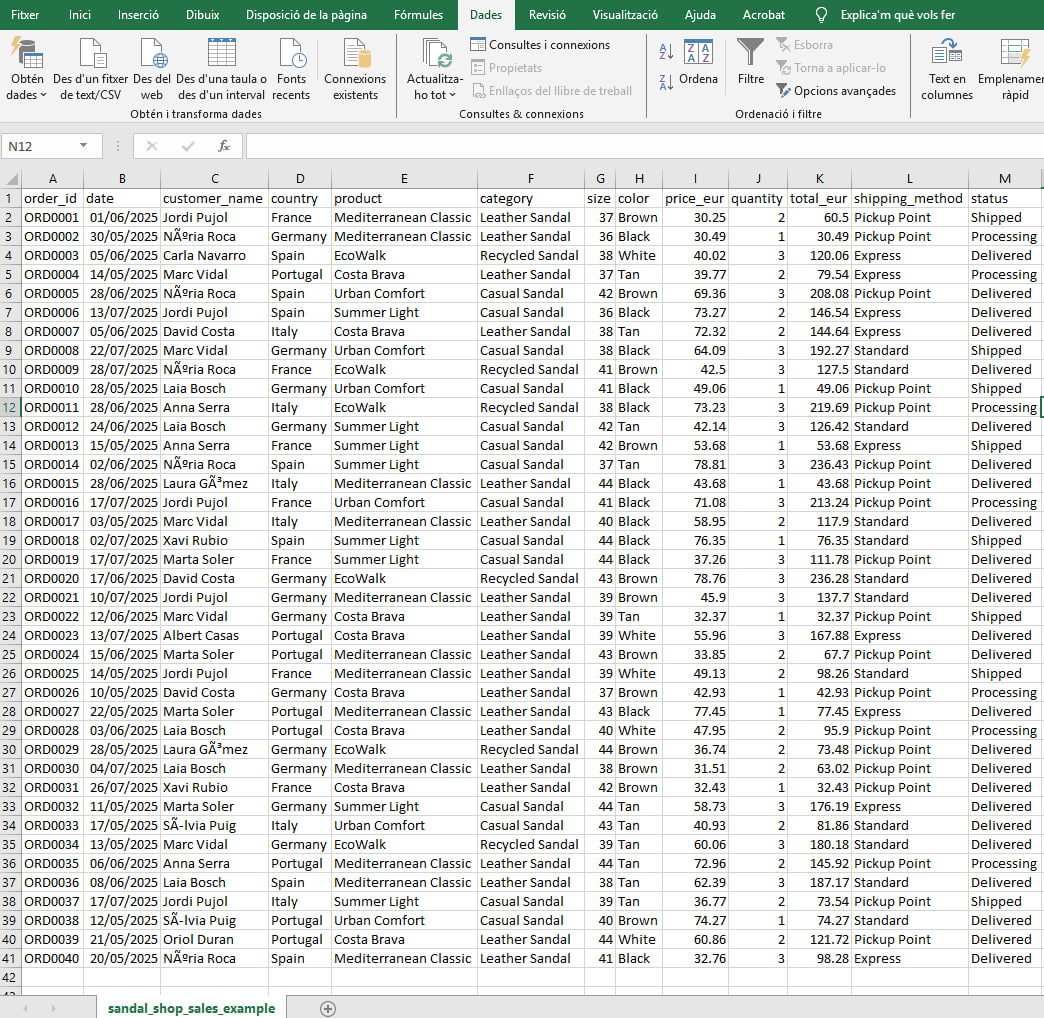Click the total_eur value 236.43
The height and width of the screenshot is (1018, 1044).
[820, 465]
